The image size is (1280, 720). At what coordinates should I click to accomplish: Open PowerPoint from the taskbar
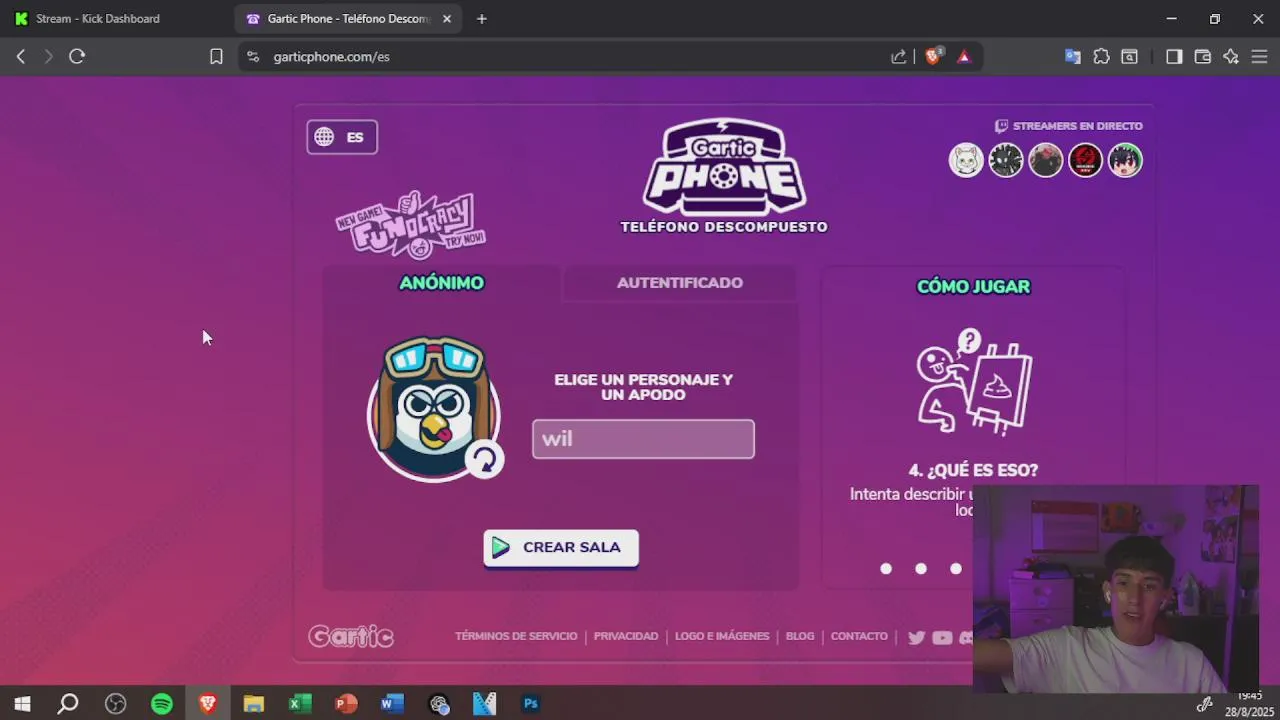346,704
